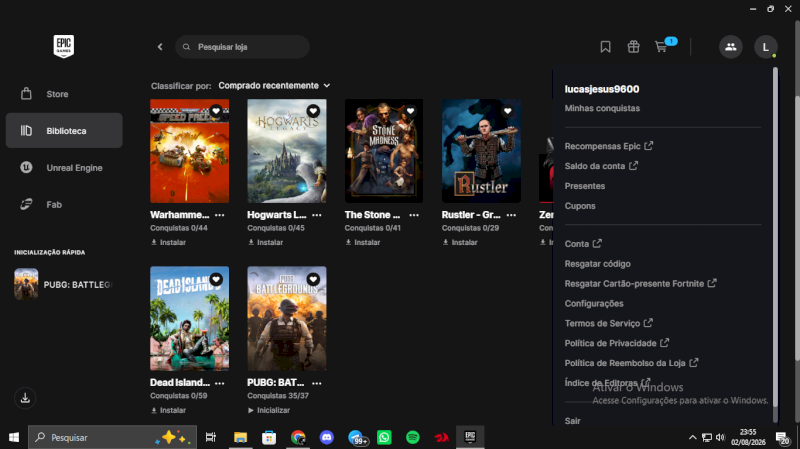Screen dimensions: 800x449
Task: Open Spotify from taskbar
Action: (x=413, y=437)
